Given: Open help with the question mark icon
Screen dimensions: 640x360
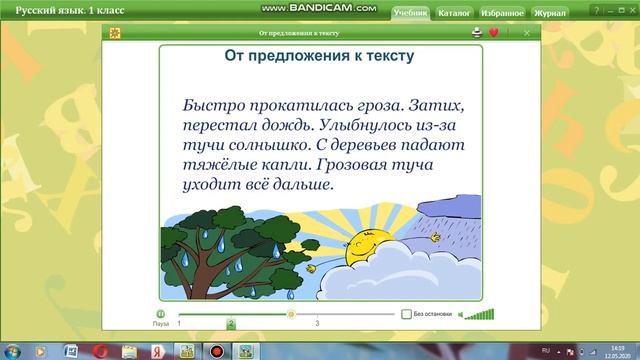Looking at the screenshot, I should (596, 11).
